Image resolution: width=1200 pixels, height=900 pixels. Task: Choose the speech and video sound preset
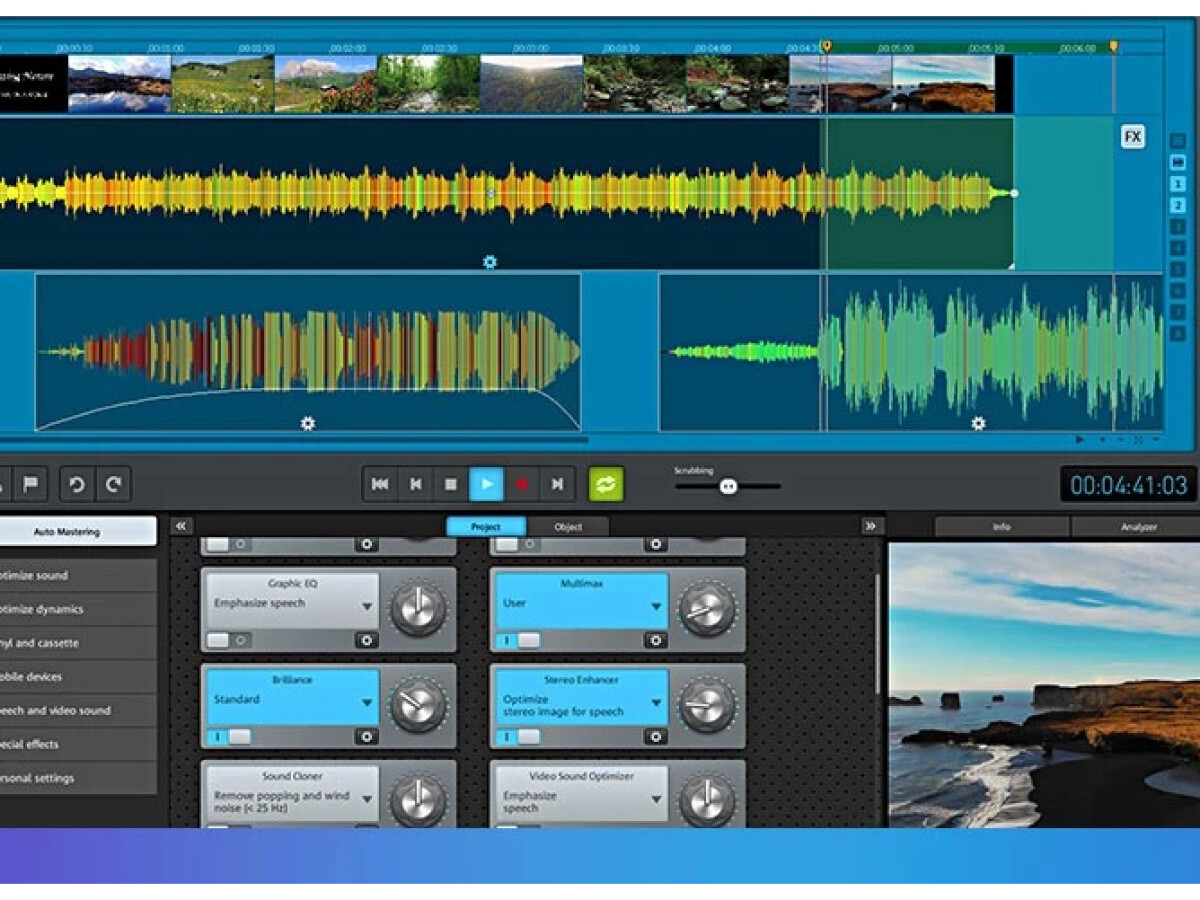pos(78,711)
